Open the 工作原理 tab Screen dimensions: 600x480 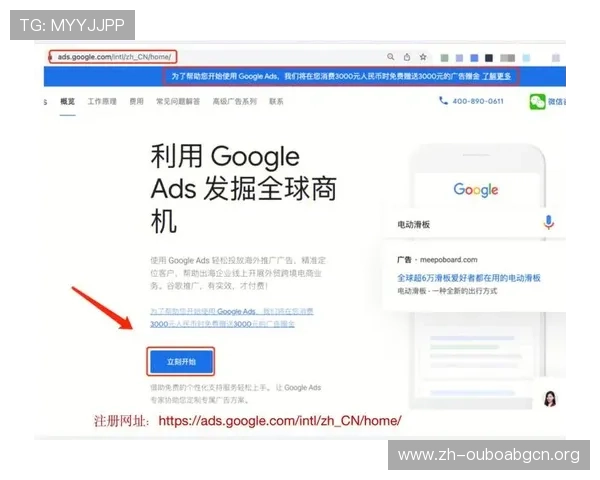(102, 101)
